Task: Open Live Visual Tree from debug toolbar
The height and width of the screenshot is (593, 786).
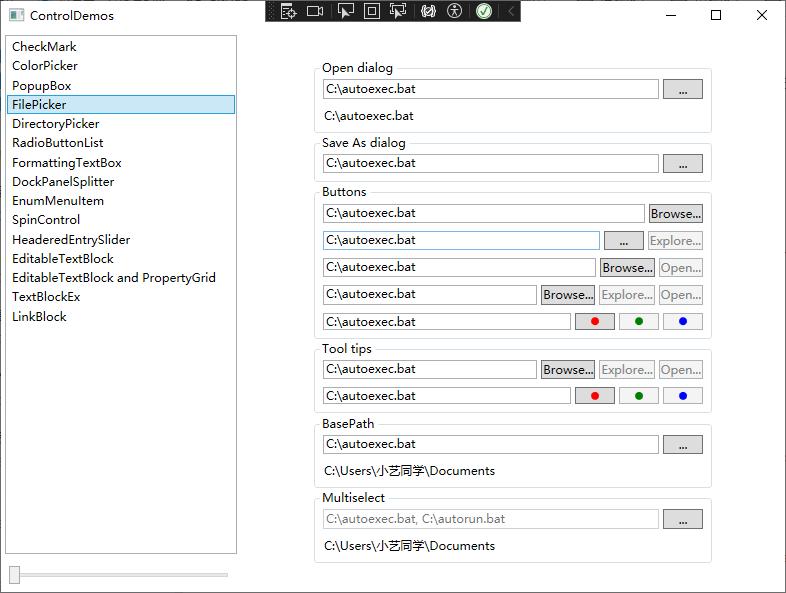Action: click(289, 11)
